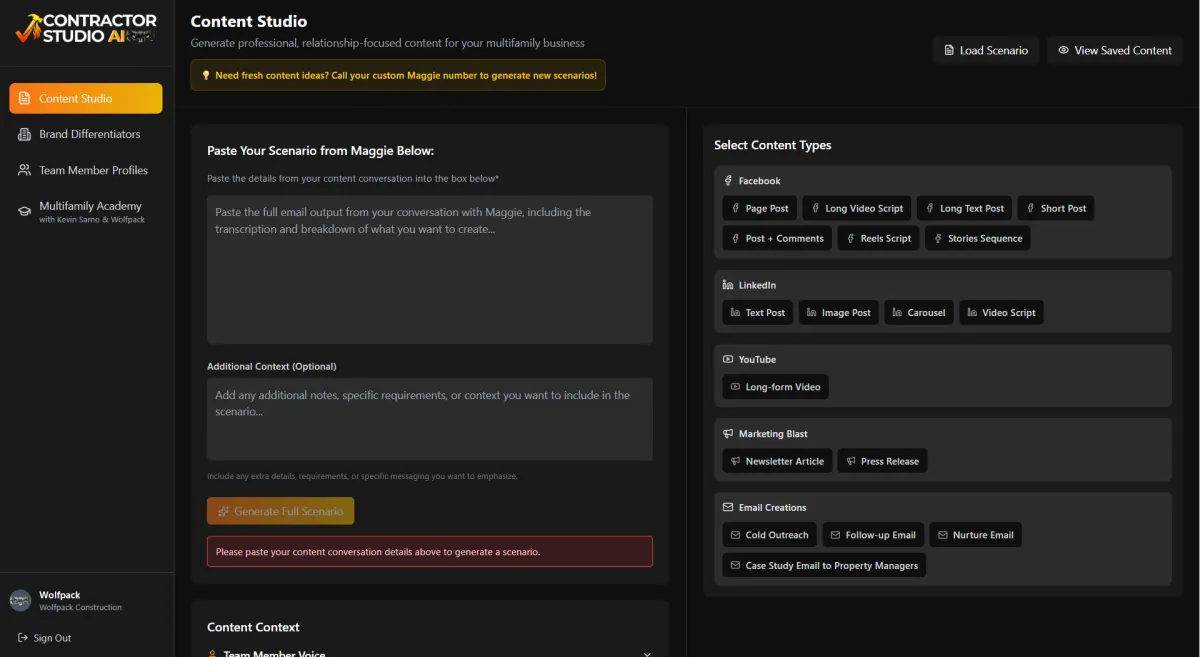The height and width of the screenshot is (657, 1200).
Task: Click the Maggie scenario paste text area
Action: tap(430, 270)
